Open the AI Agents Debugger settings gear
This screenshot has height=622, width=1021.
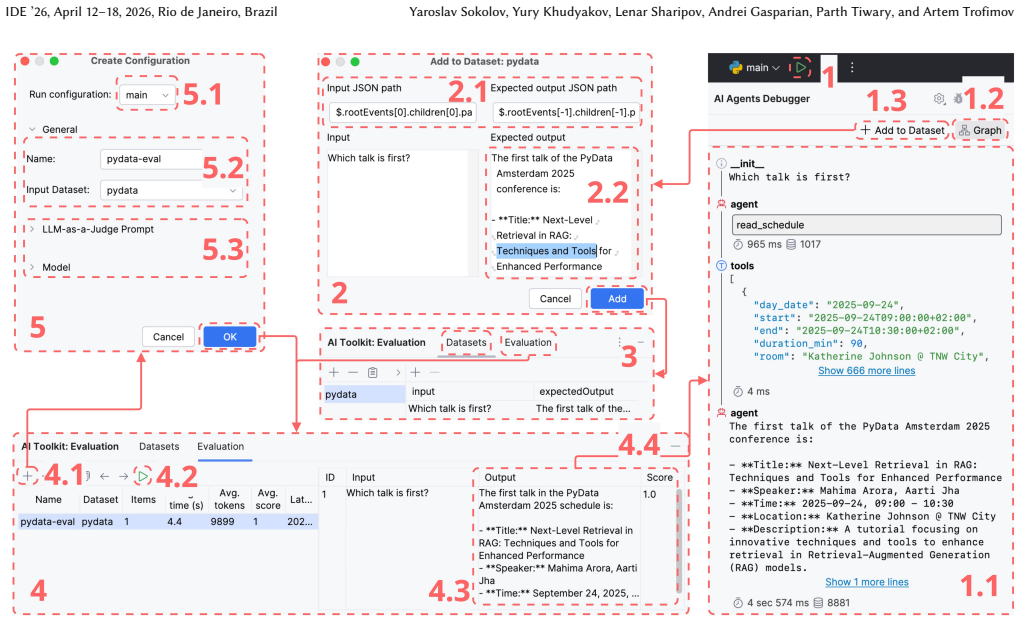pos(938,98)
